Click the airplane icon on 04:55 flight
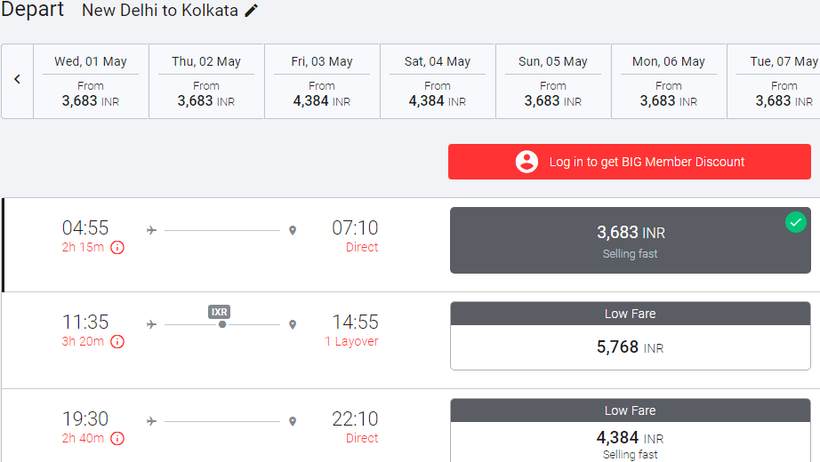 click(151, 231)
